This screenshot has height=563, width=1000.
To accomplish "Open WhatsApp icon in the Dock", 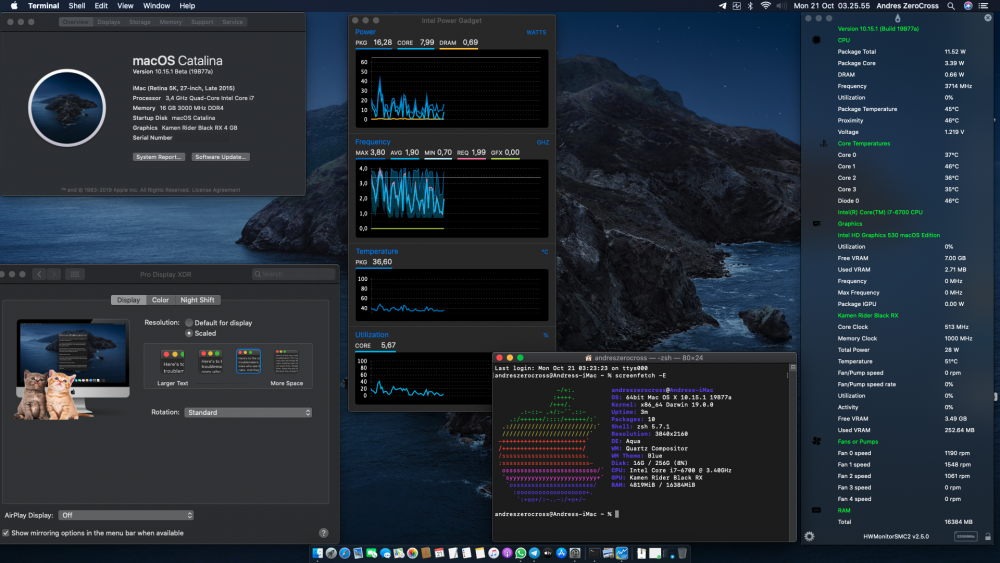I will pyautogui.click(x=520, y=553).
